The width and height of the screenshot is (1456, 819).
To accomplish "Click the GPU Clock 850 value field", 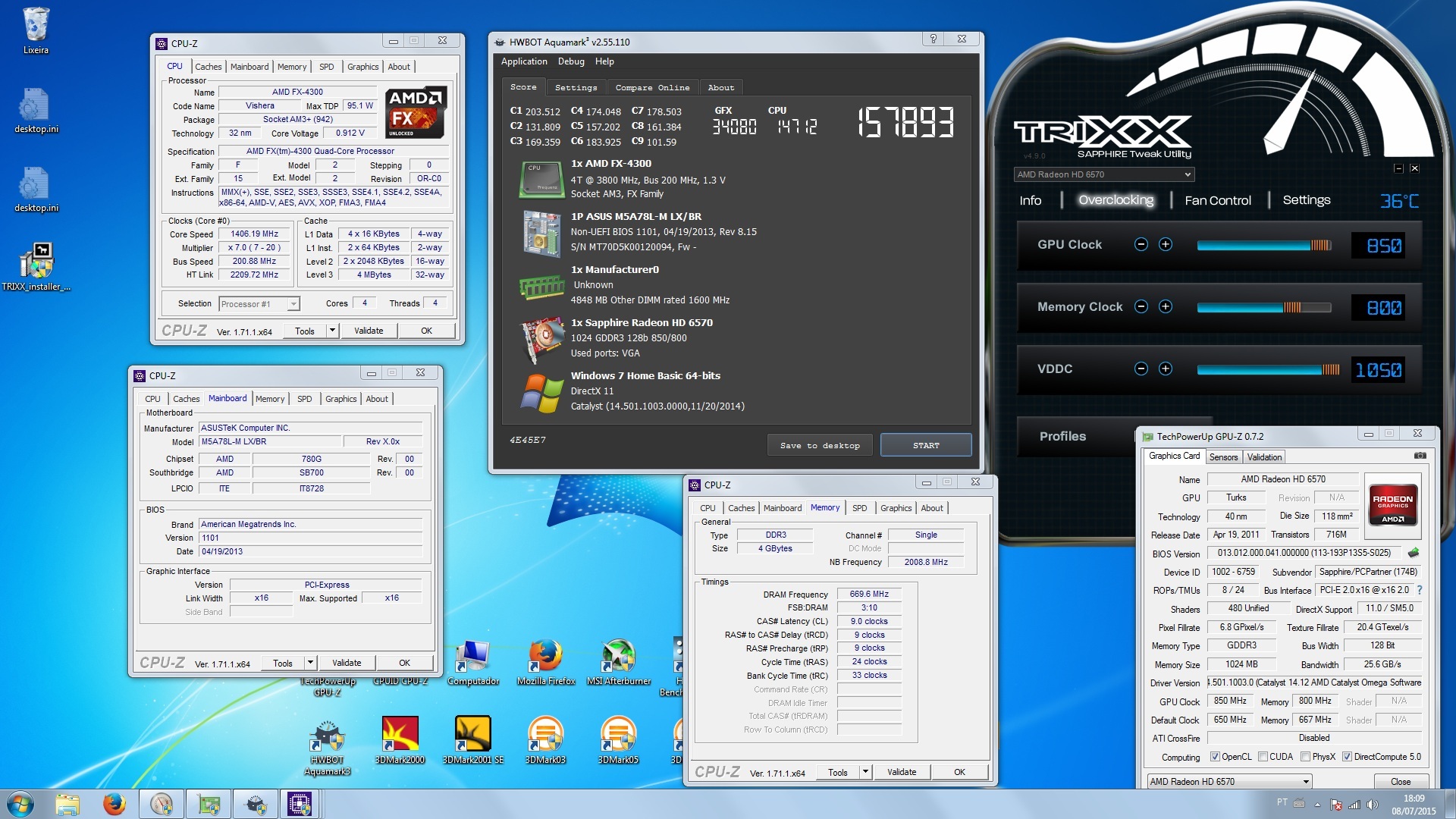I will point(1378,246).
